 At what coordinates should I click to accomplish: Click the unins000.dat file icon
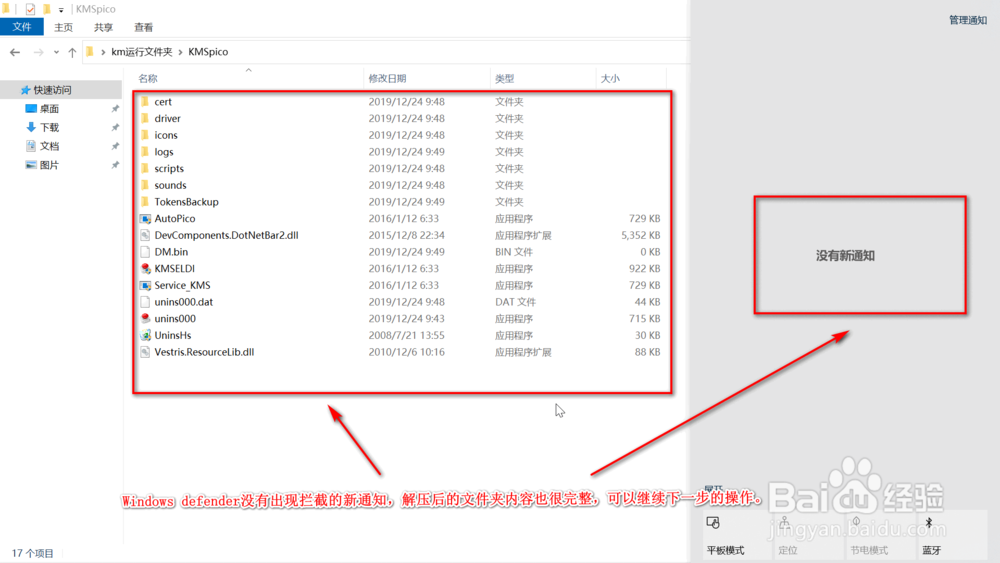pyautogui.click(x=145, y=302)
